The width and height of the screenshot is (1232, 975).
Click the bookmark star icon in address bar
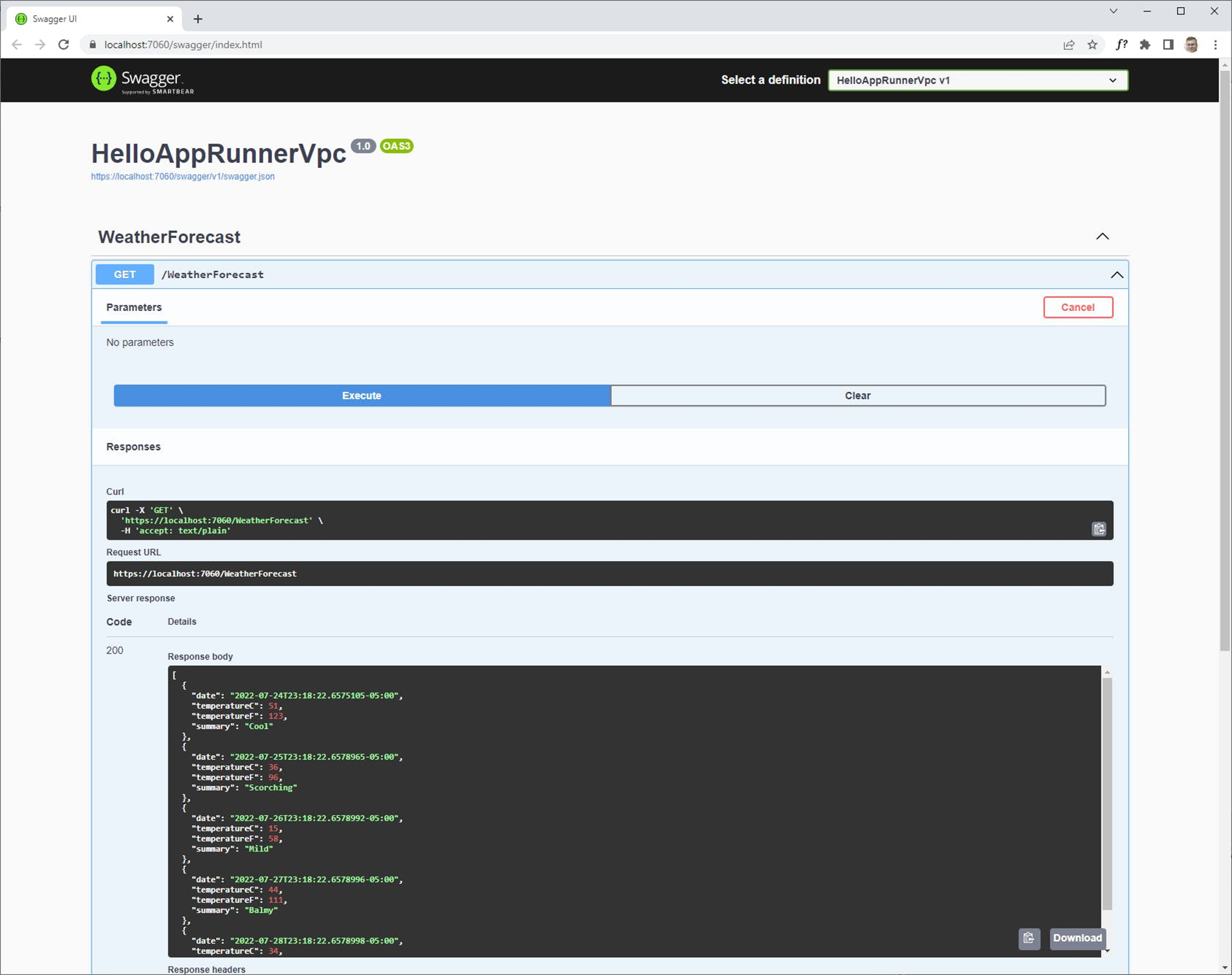pos(1098,45)
